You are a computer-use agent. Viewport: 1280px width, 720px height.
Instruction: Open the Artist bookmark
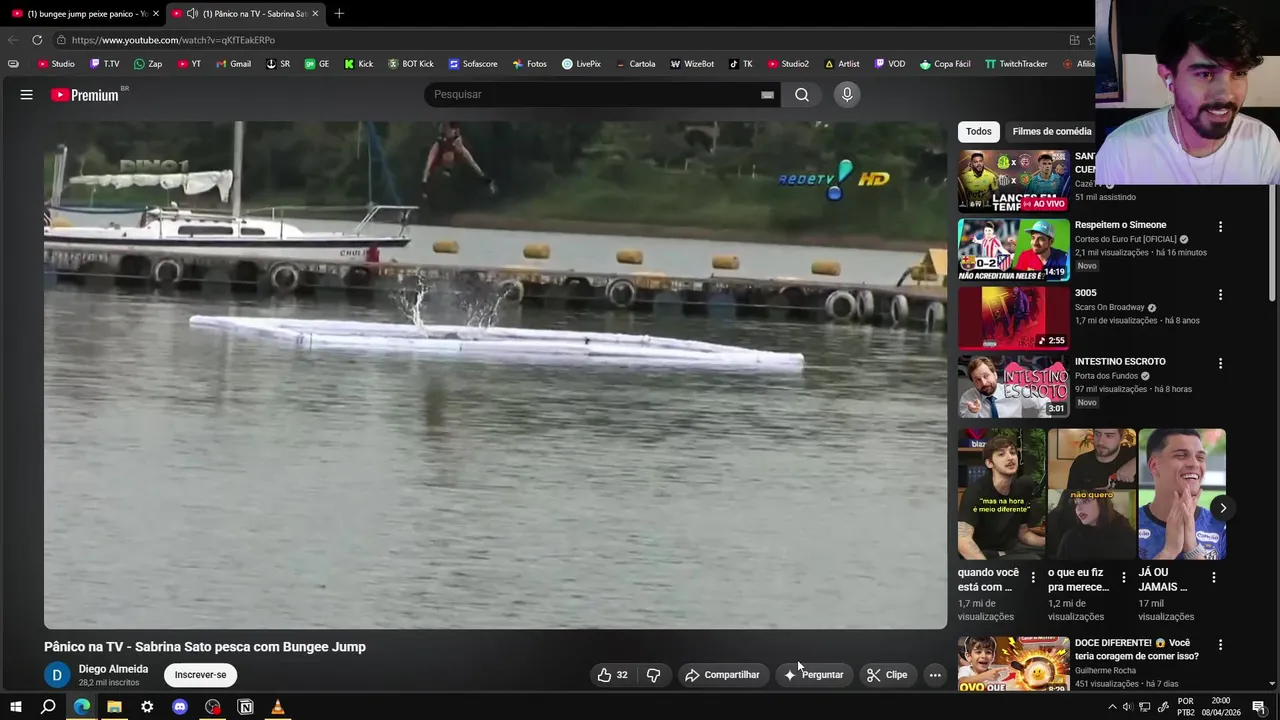842,64
